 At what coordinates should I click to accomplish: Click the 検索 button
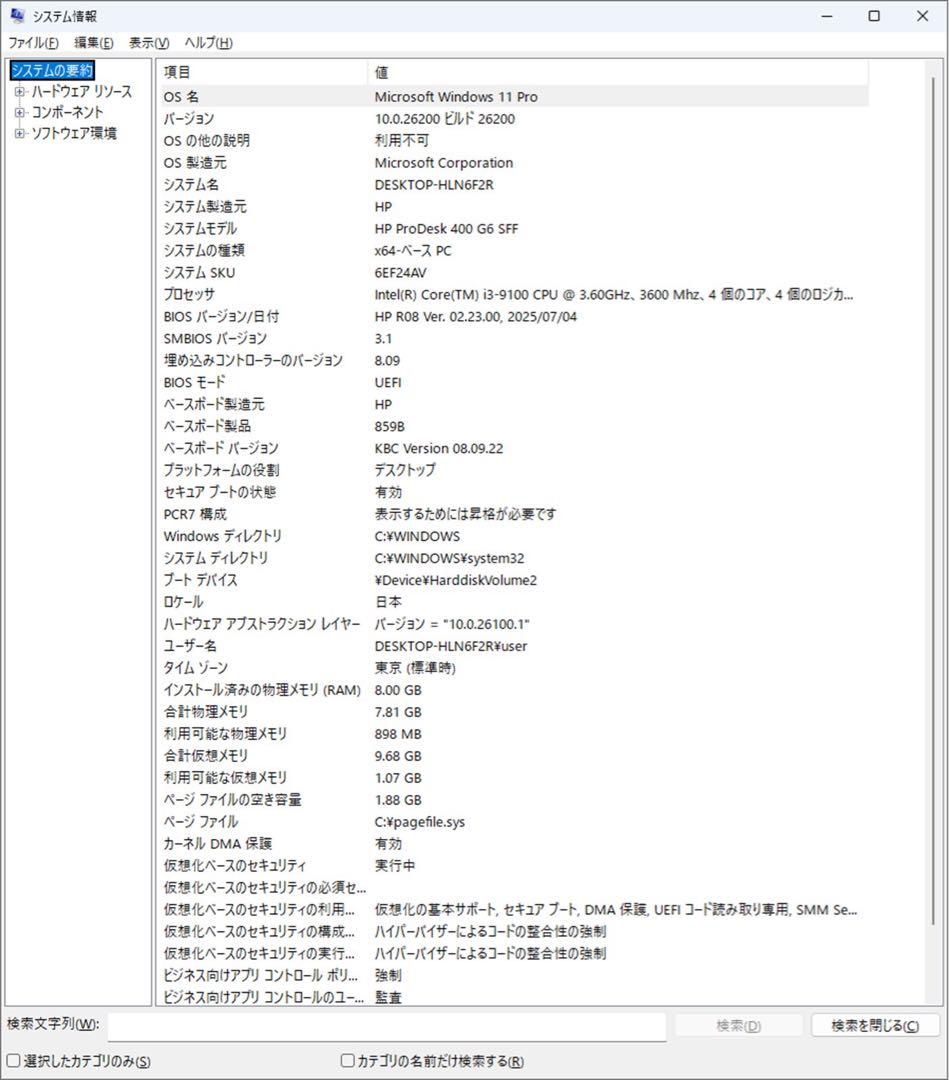(x=740, y=1025)
